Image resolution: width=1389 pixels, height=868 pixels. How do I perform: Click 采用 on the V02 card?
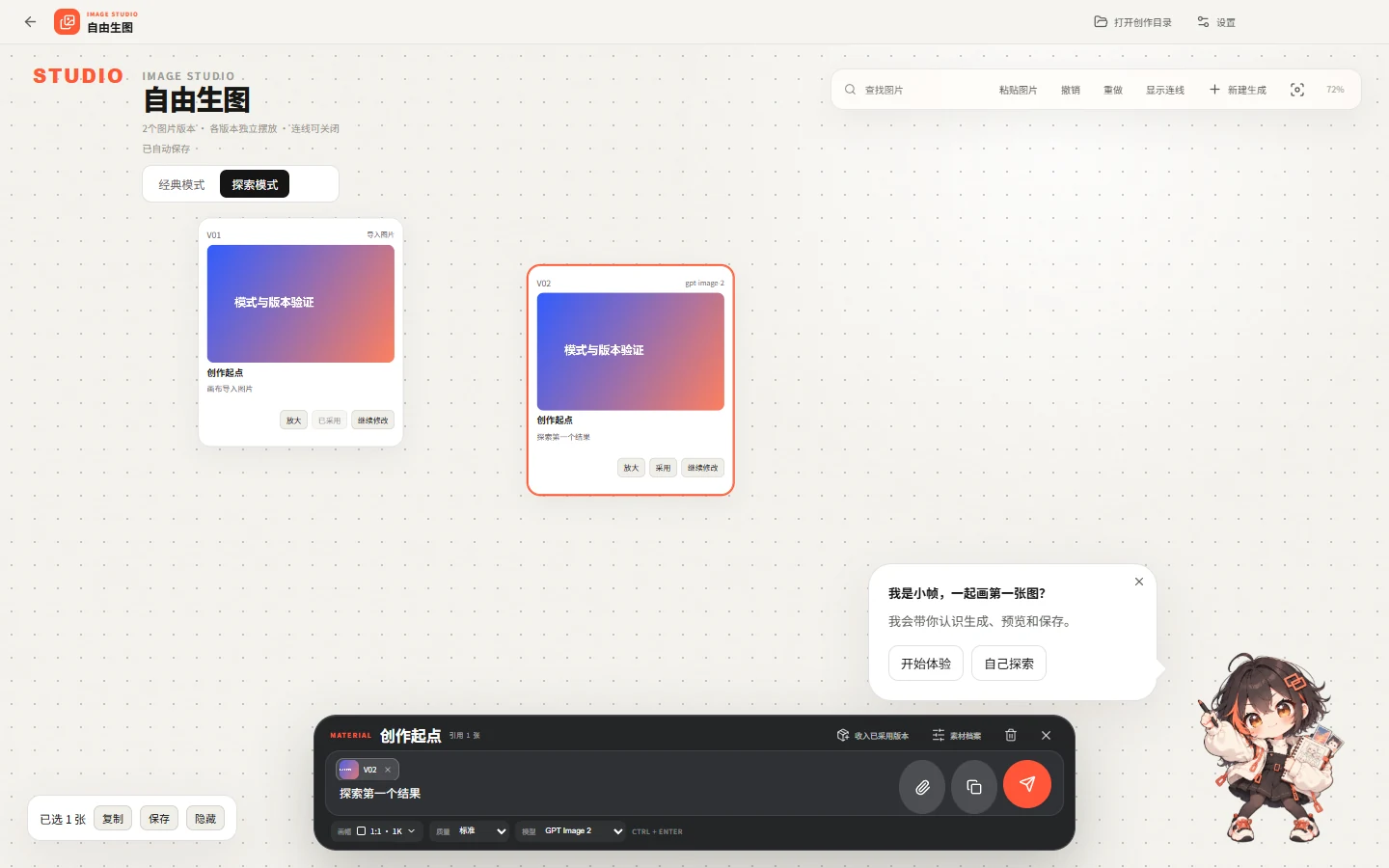coord(663,468)
